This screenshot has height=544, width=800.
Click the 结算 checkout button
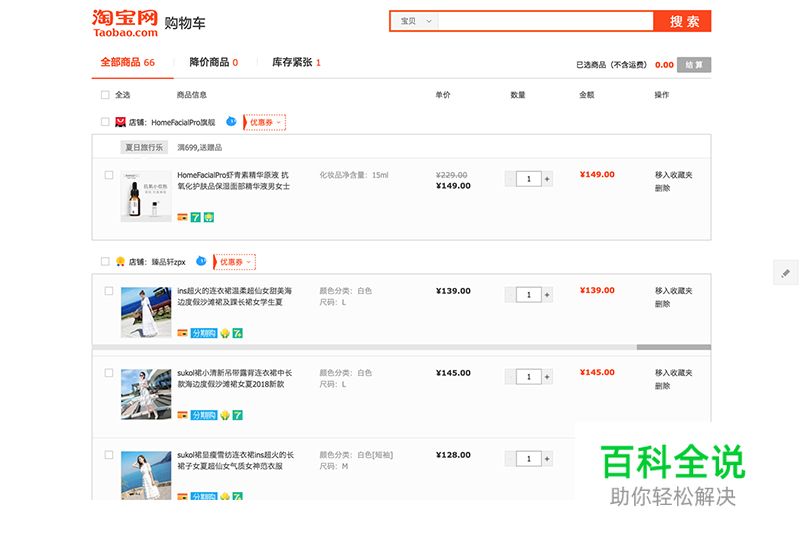click(x=694, y=65)
